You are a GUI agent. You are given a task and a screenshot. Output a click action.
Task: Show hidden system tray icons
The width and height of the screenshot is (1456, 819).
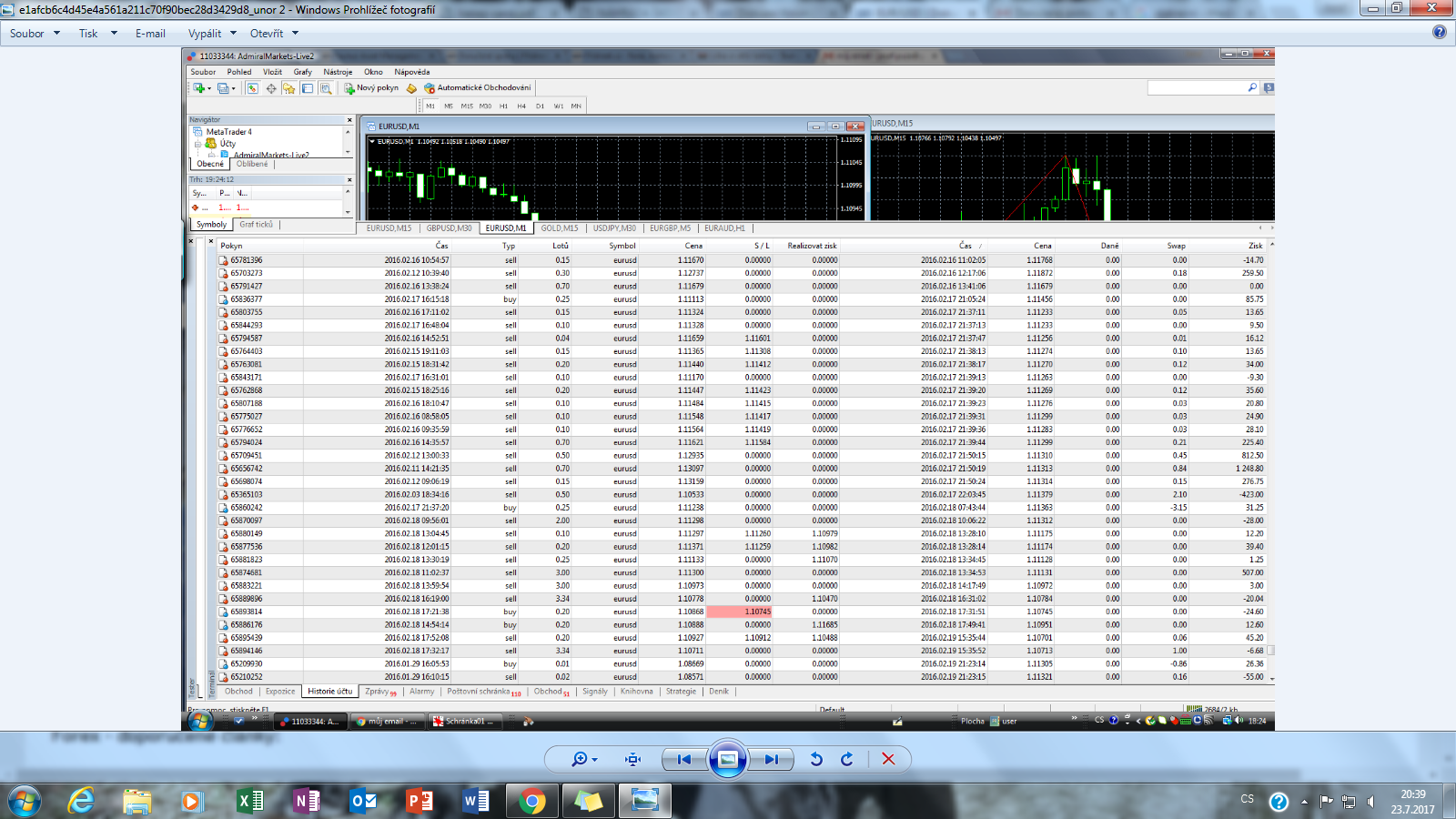click(1304, 802)
